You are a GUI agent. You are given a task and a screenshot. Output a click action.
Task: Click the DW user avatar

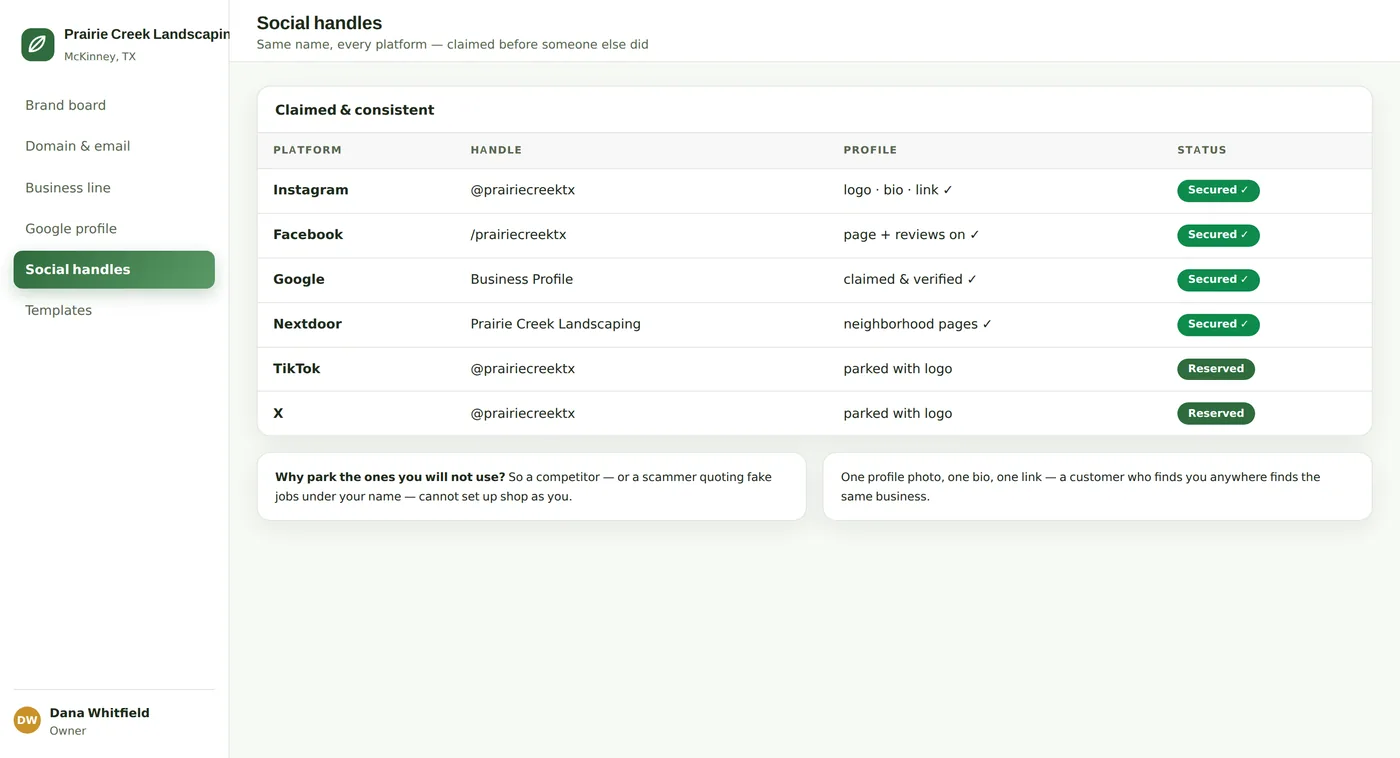click(27, 720)
